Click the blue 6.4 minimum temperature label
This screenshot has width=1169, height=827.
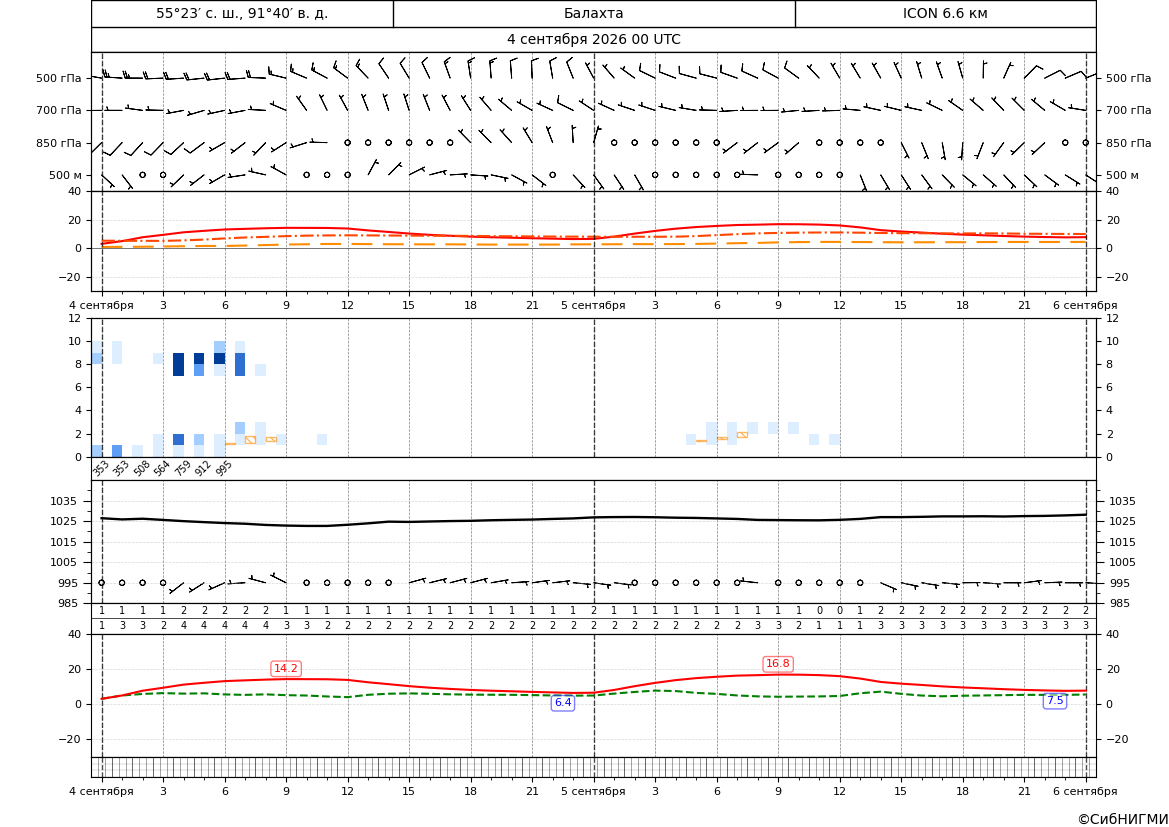click(563, 702)
